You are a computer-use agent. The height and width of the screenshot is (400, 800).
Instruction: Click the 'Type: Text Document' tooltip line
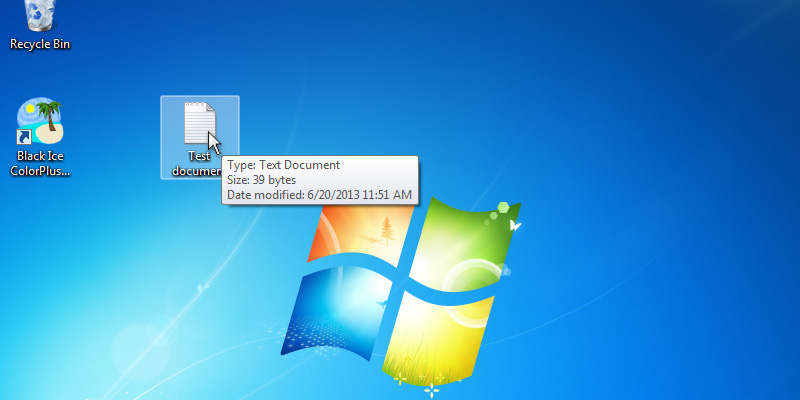pos(284,165)
